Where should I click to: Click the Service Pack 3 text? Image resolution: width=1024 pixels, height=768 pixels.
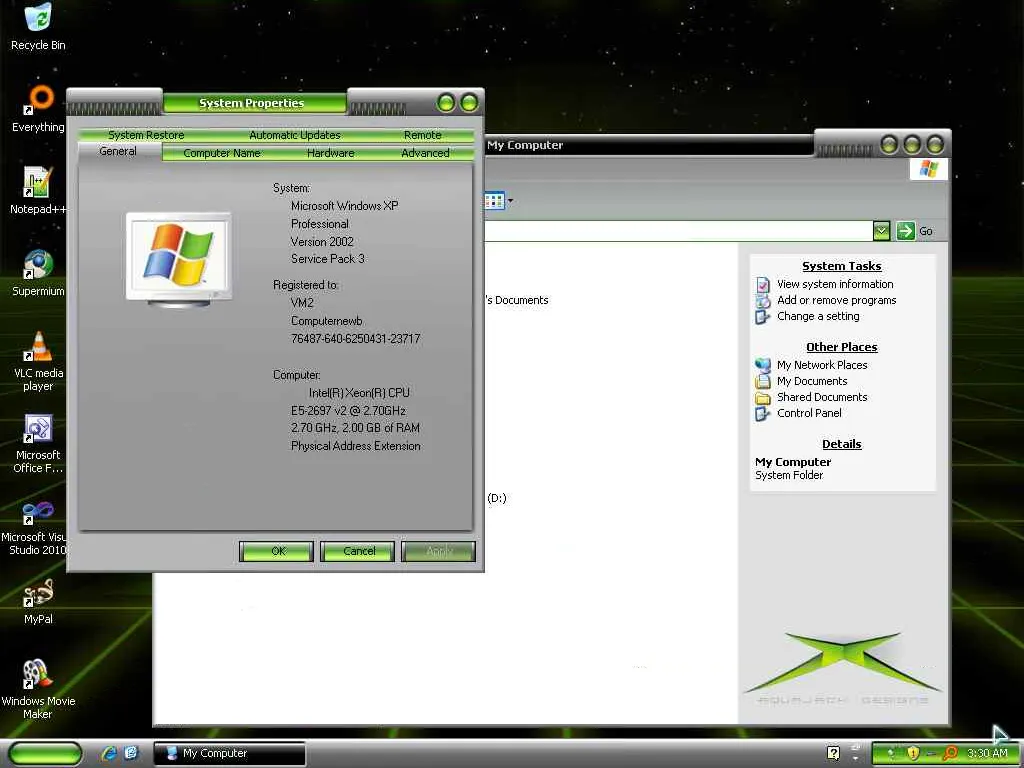click(327, 259)
